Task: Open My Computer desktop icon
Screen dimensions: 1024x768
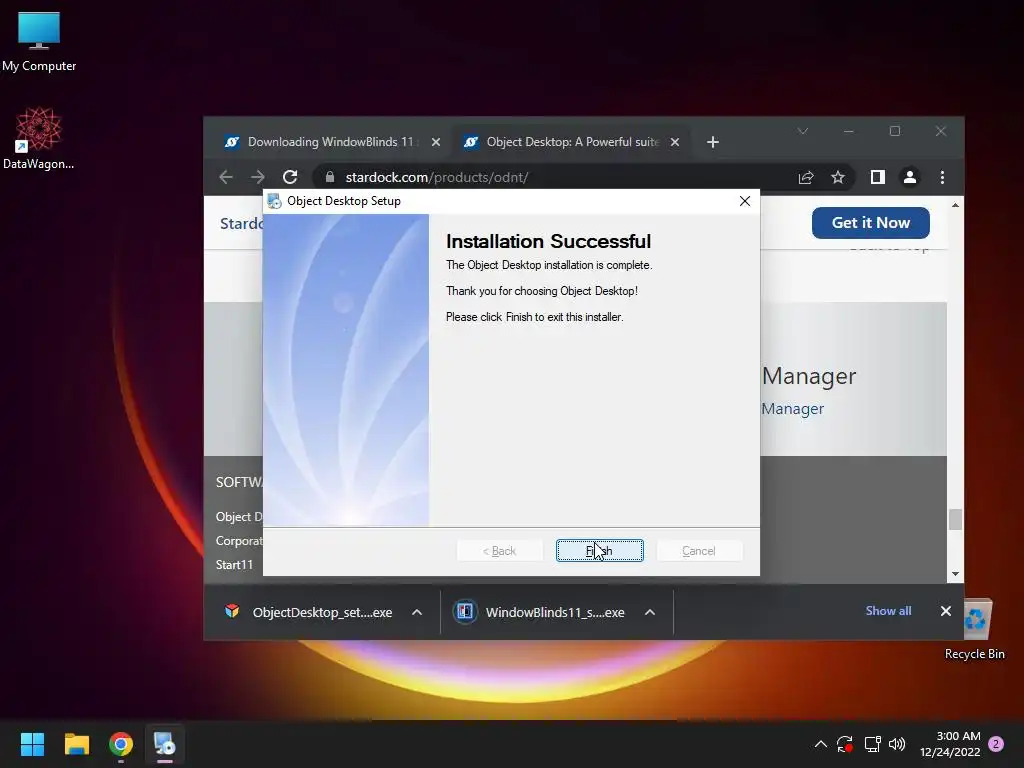Action: point(39,42)
